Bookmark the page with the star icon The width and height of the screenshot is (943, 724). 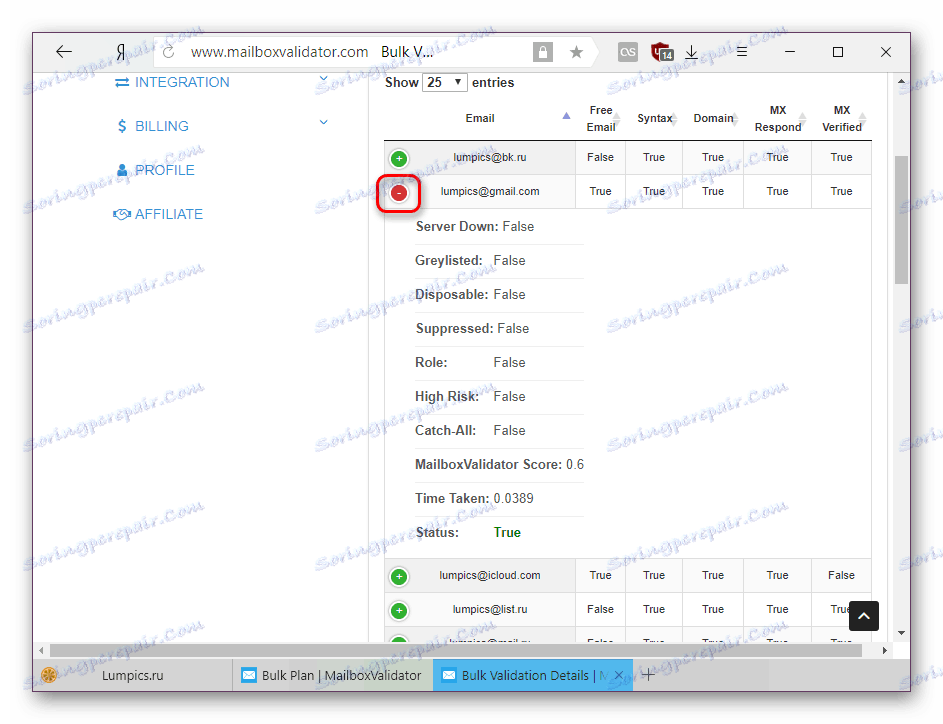point(576,52)
